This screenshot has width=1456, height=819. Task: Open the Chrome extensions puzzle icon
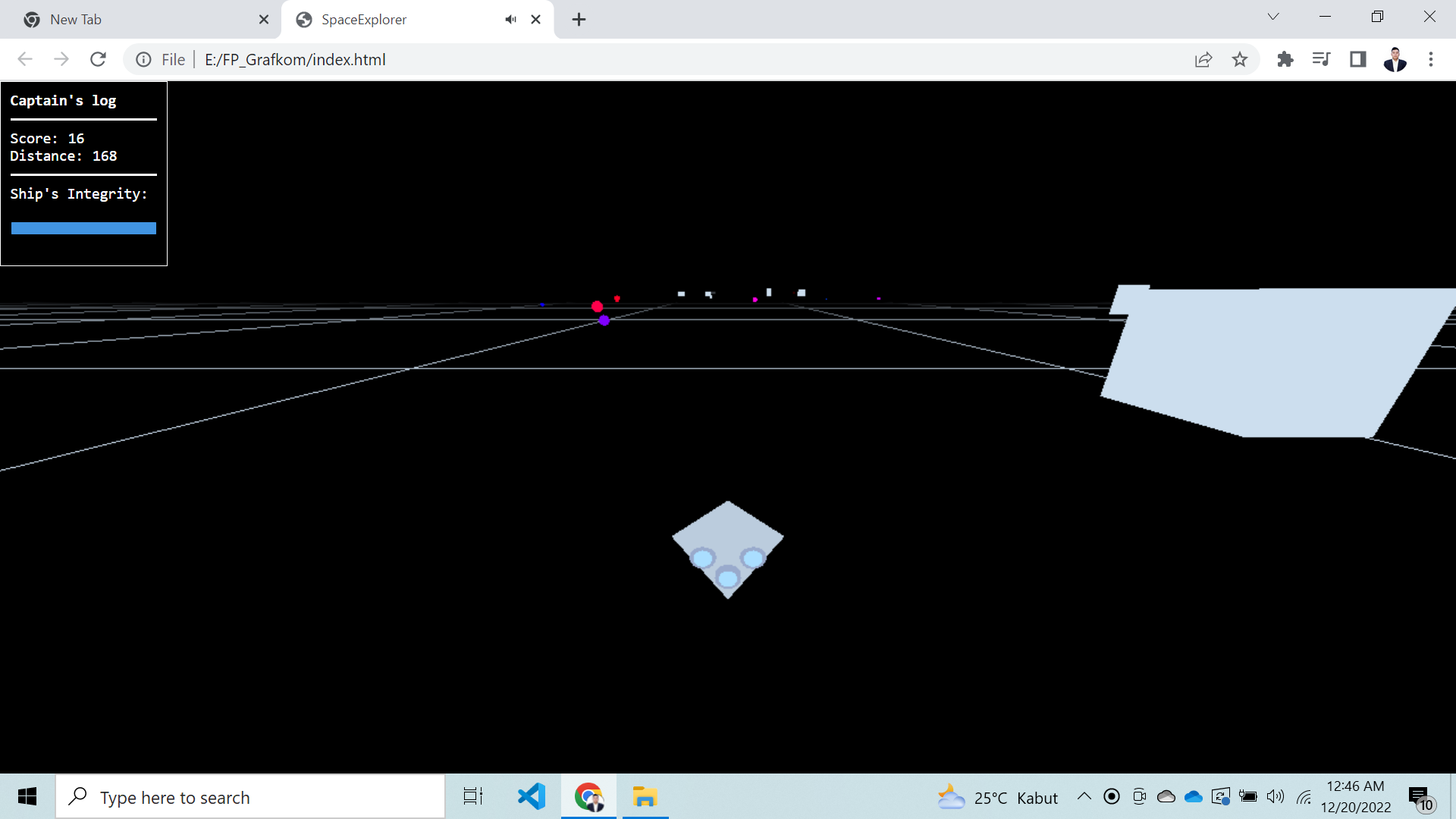coord(1285,59)
